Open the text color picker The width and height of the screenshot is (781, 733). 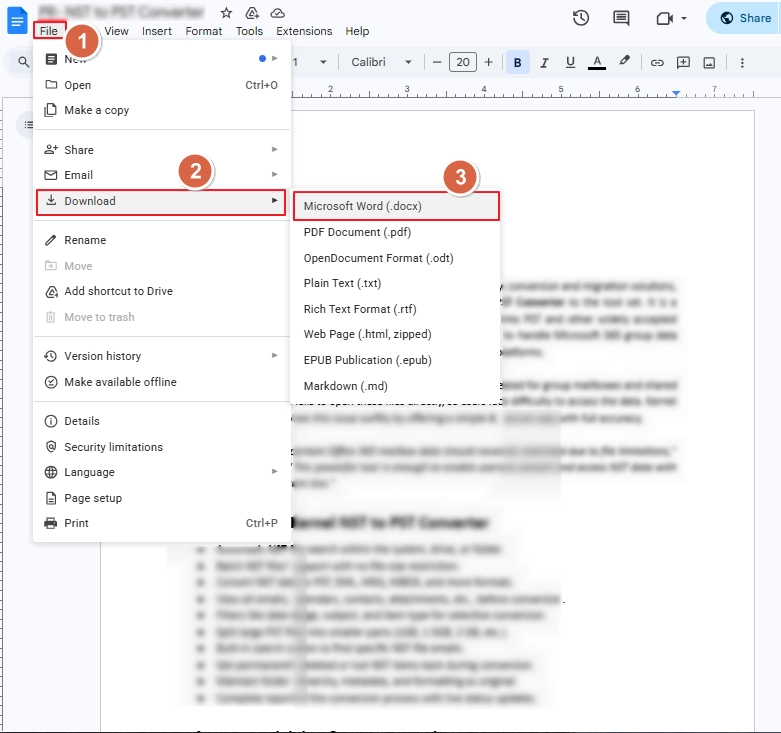pos(597,62)
